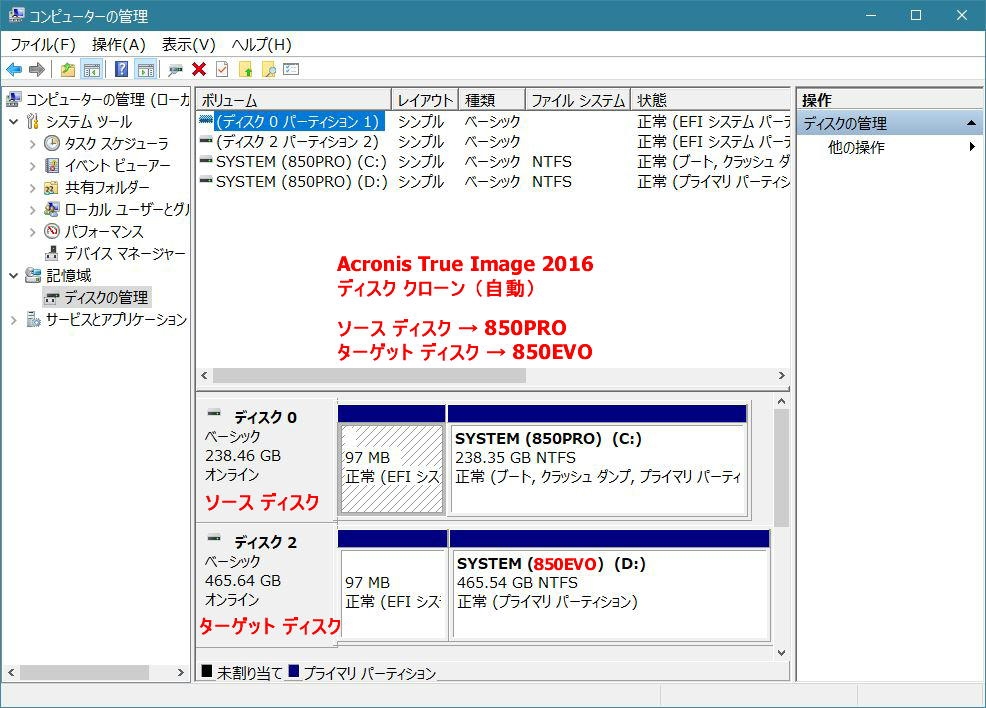Select SYSTEM (850EVO) (D:) partition block
The width and height of the screenshot is (986, 708).
tap(610, 594)
